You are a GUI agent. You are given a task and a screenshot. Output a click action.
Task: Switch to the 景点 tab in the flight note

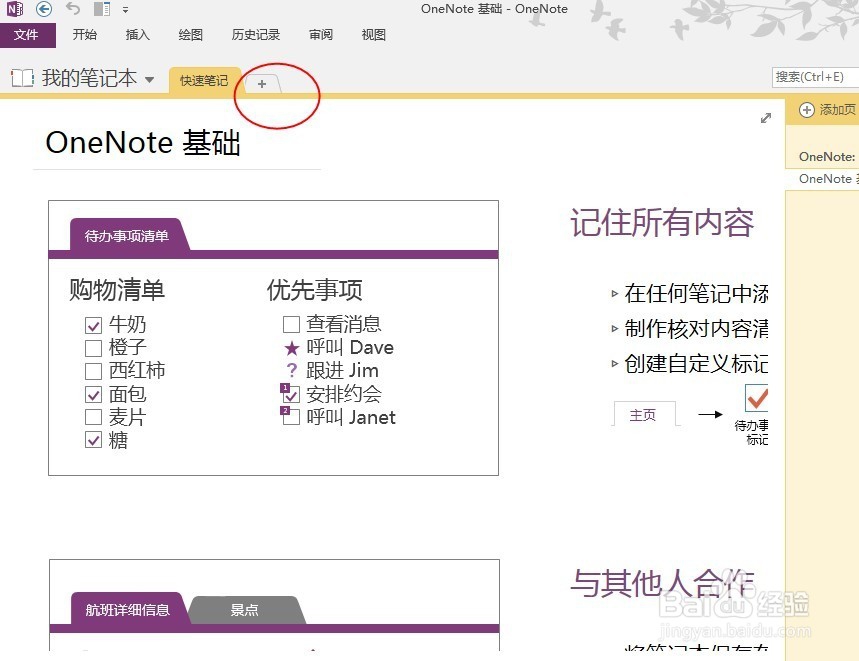click(x=243, y=608)
